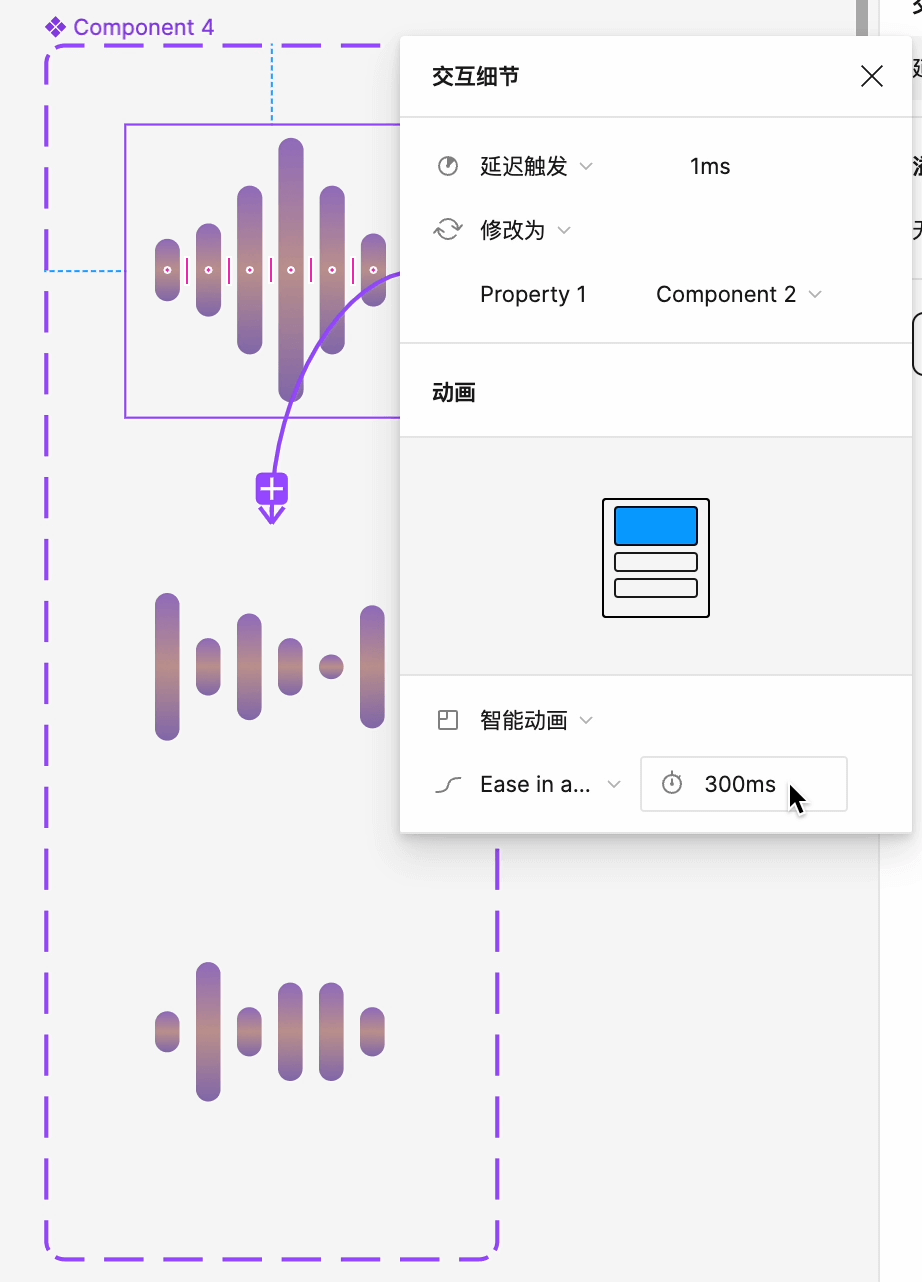Click the purple plus prototype connection node

(272, 489)
